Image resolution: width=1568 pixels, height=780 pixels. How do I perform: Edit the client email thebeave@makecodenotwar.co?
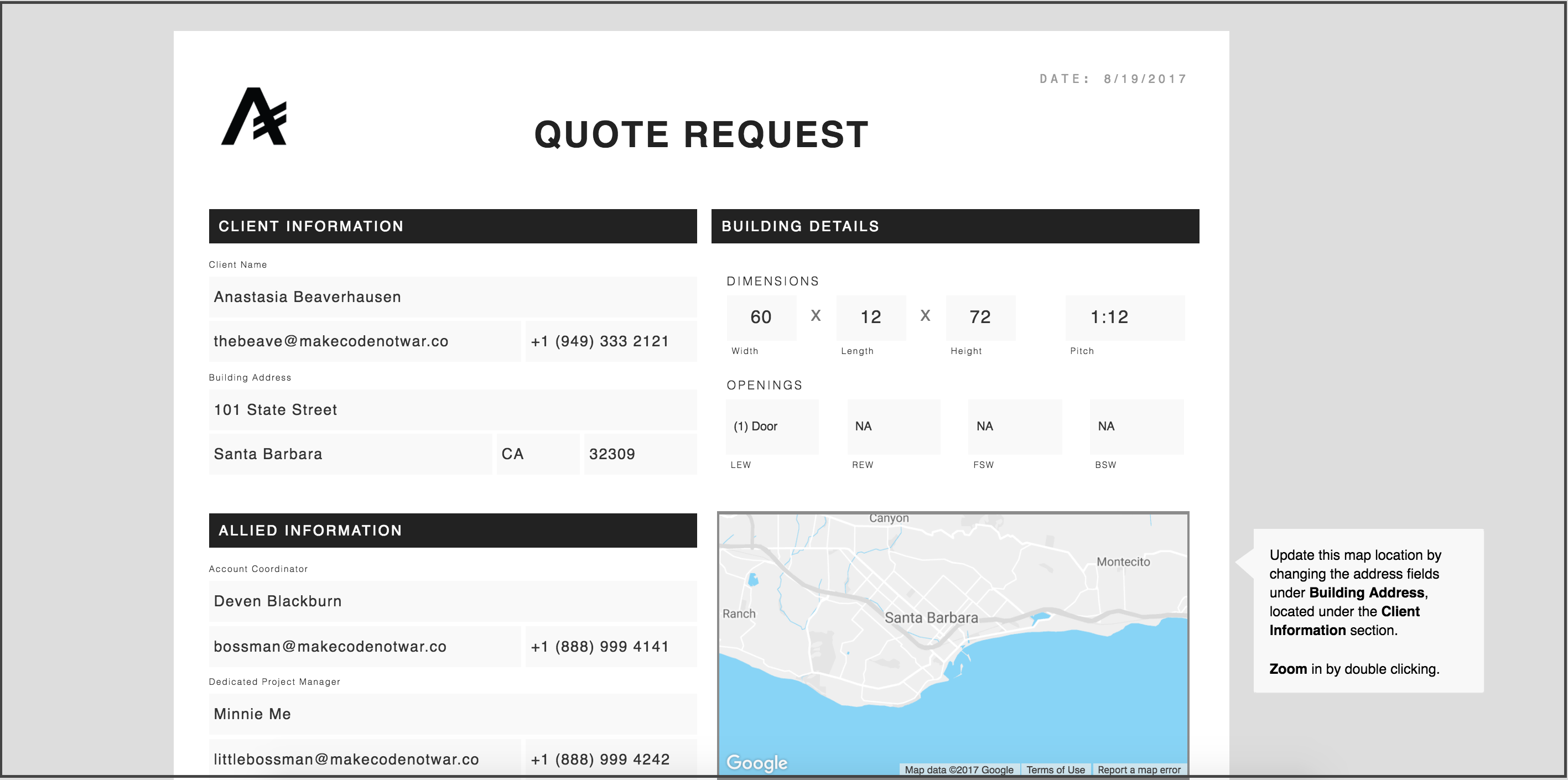tap(364, 341)
